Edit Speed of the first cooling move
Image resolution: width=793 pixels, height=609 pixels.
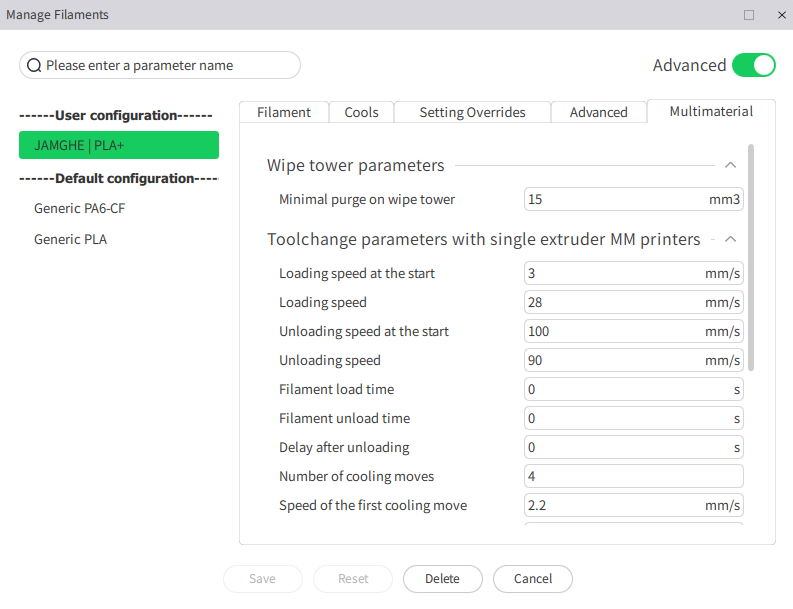(x=634, y=505)
